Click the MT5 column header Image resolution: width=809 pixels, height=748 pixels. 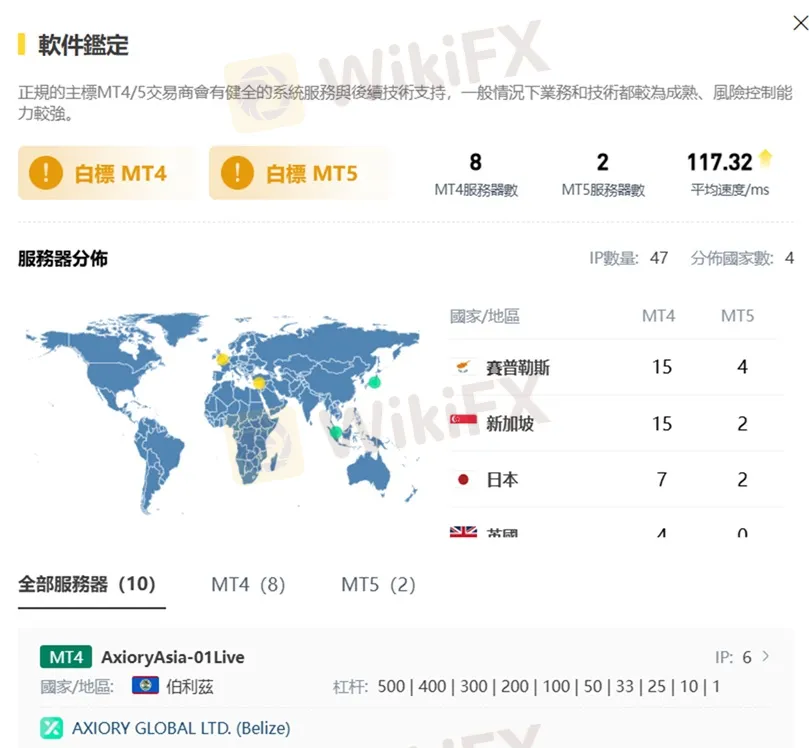(737, 315)
